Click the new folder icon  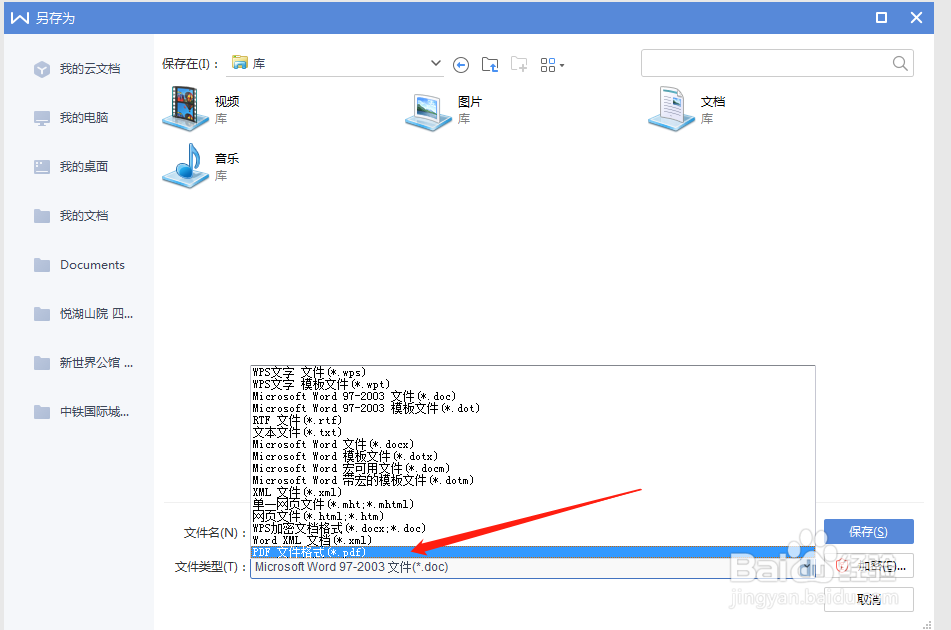[x=519, y=64]
